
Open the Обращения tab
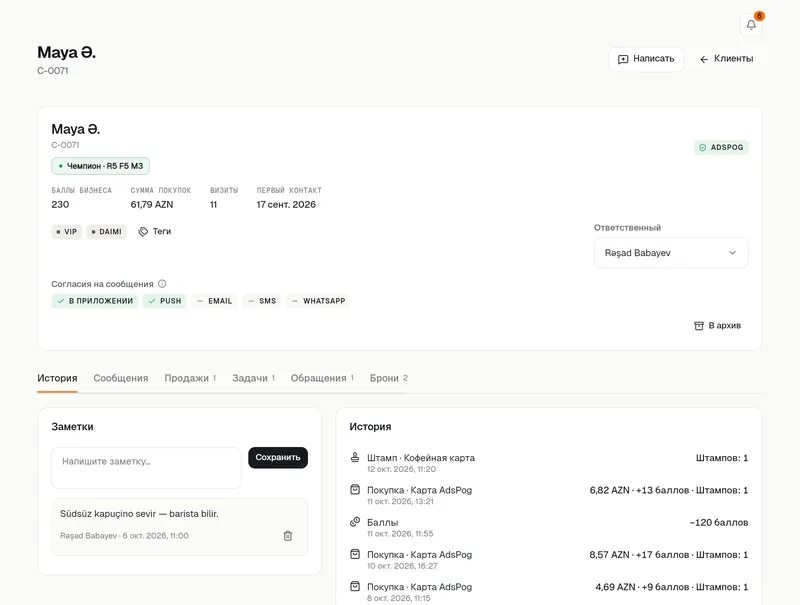click(x=322, y=378)
